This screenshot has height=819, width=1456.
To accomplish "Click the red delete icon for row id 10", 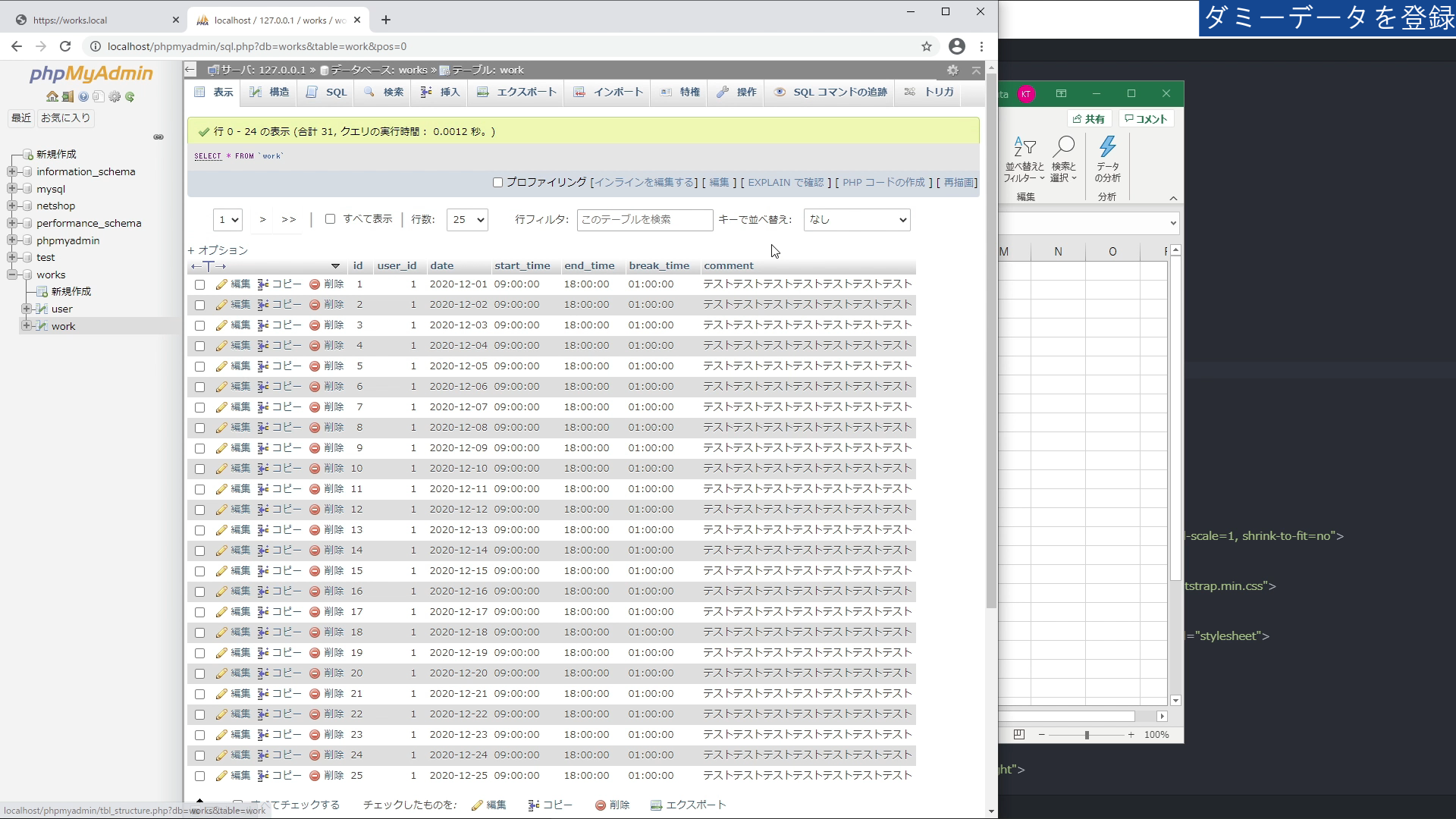I will point(315,469).
